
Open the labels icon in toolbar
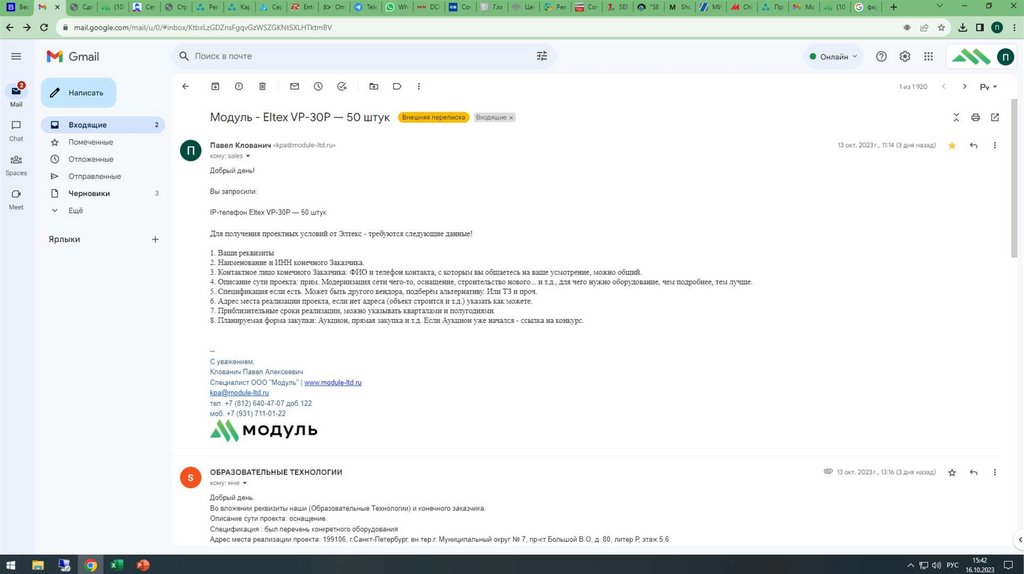click(x=397, y=86)
